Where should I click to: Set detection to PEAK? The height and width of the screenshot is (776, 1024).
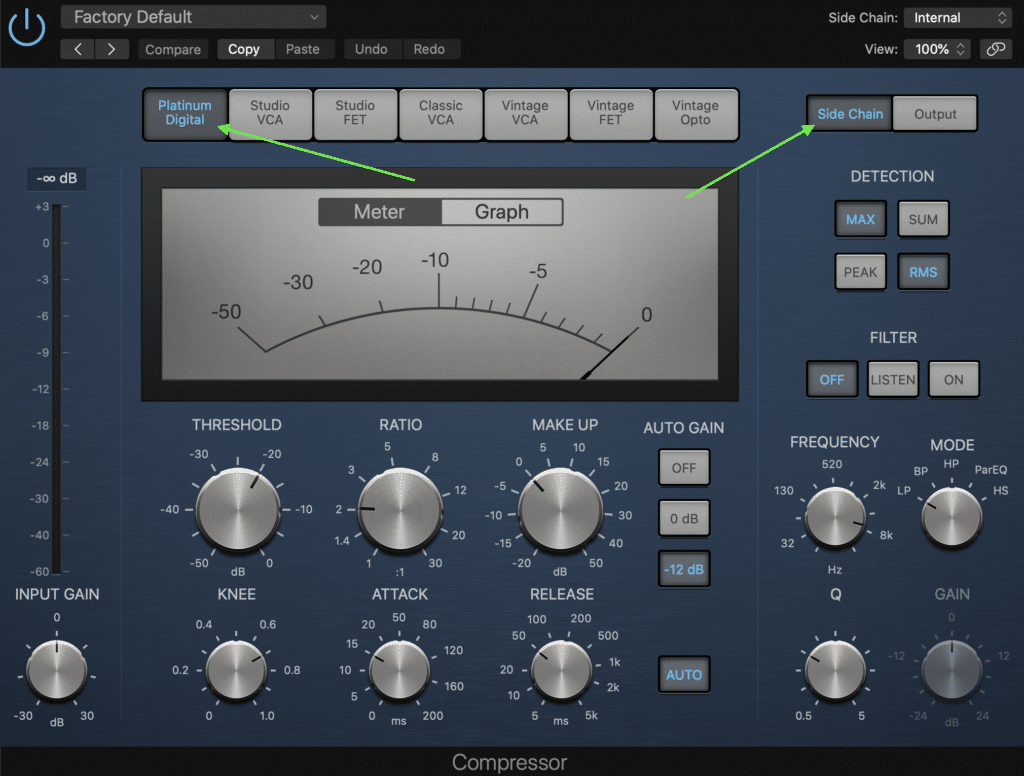tap(860, 272)
